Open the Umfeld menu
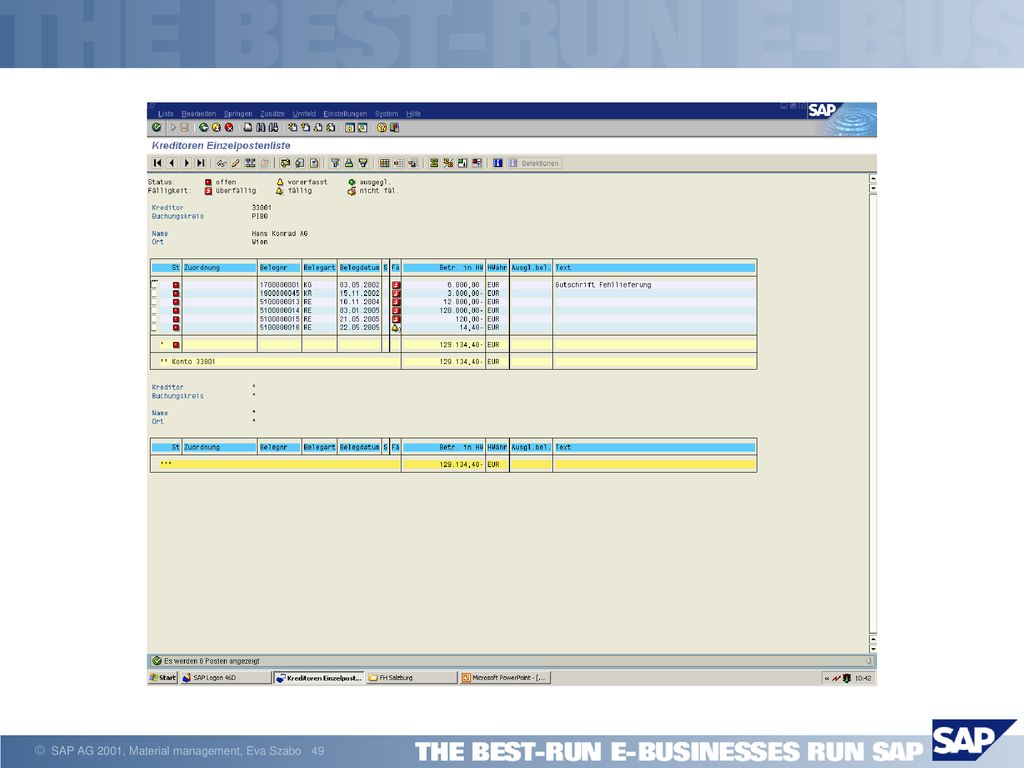1024x768 pixels. tap(304, 114)
